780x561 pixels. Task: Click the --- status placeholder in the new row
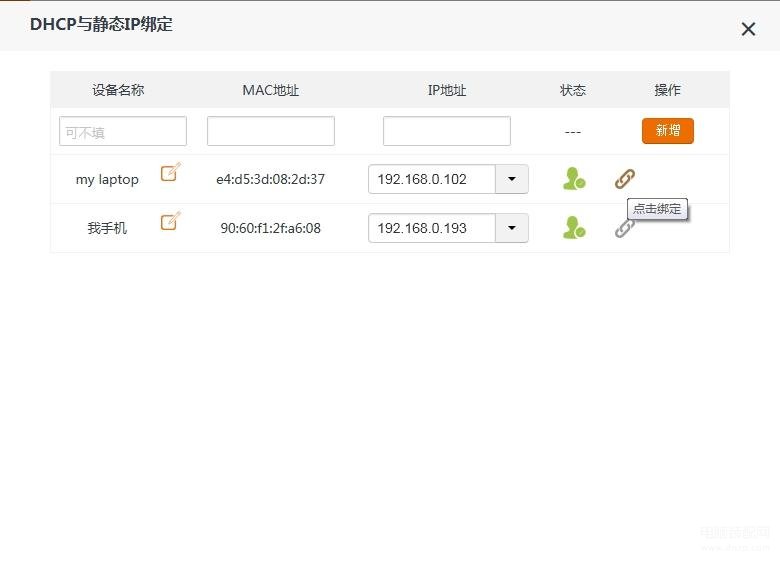click(x=573, y=132)
